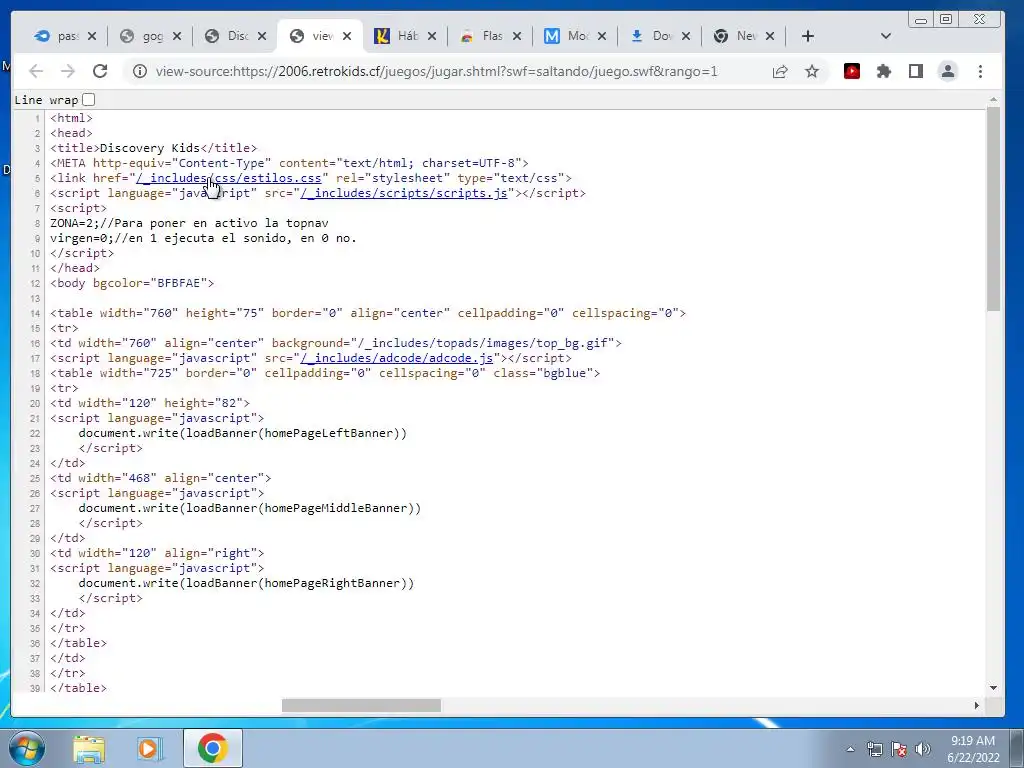Viewport: 1024px width, 768px height.
Task: Bookmark this page with the star icon
Action: pyautogui.click(x=812, y=71)
